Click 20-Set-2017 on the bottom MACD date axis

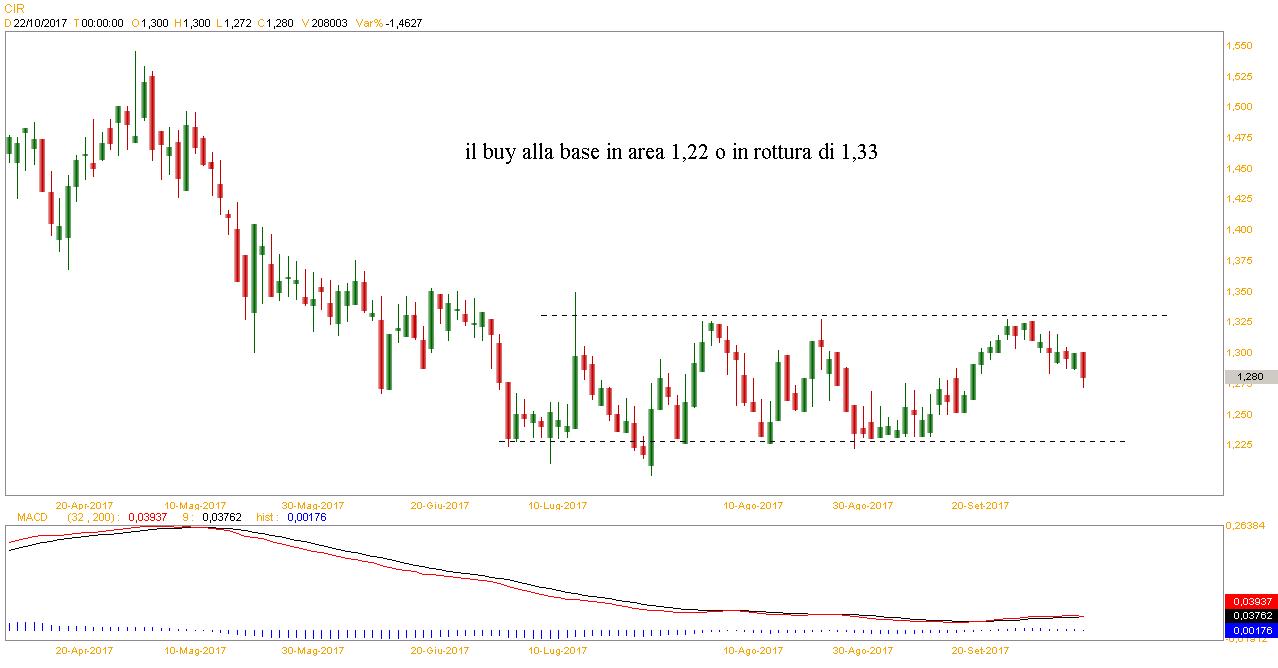coord(980,651)
